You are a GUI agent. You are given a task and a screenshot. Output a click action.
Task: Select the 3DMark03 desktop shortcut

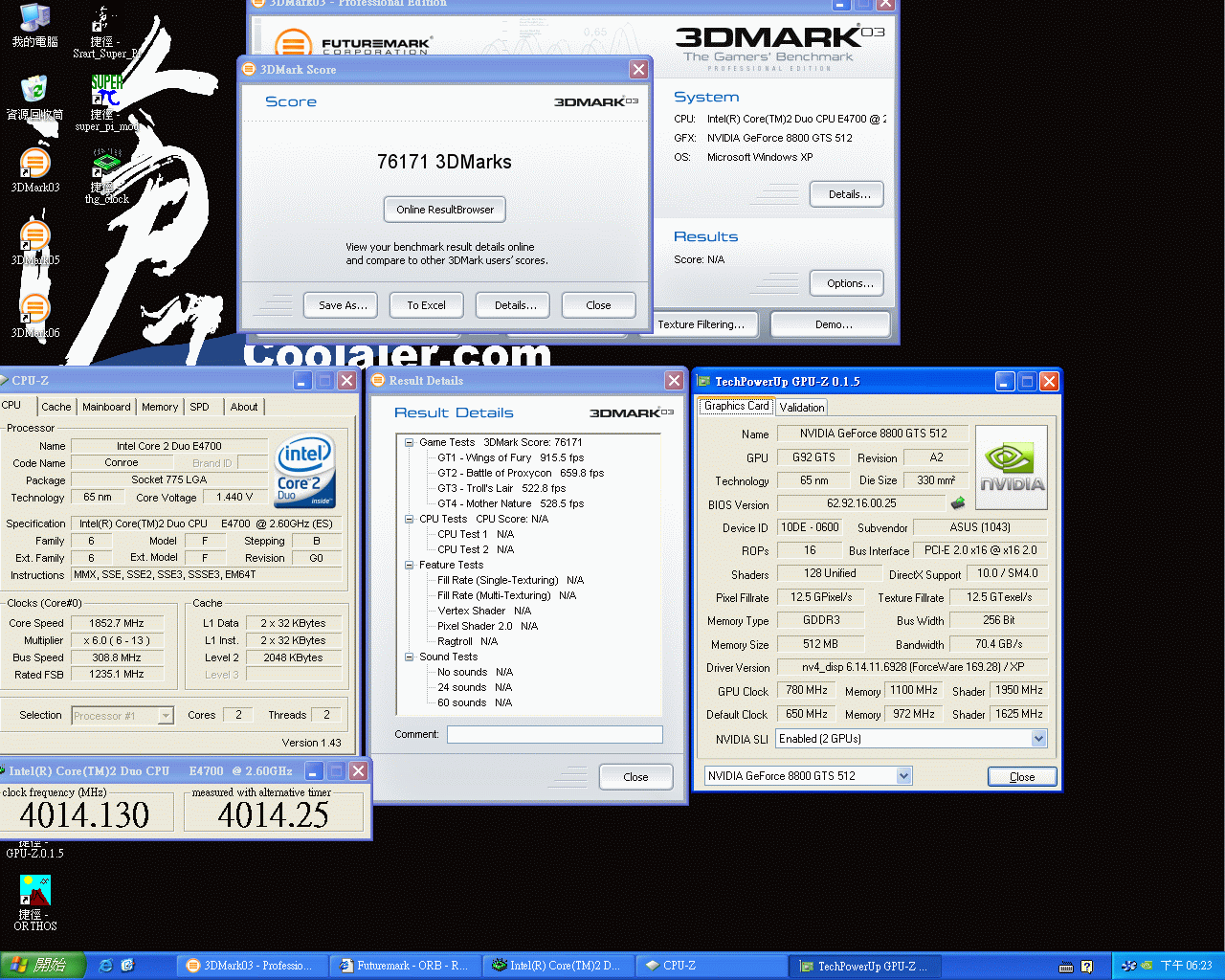coord(35,170)
